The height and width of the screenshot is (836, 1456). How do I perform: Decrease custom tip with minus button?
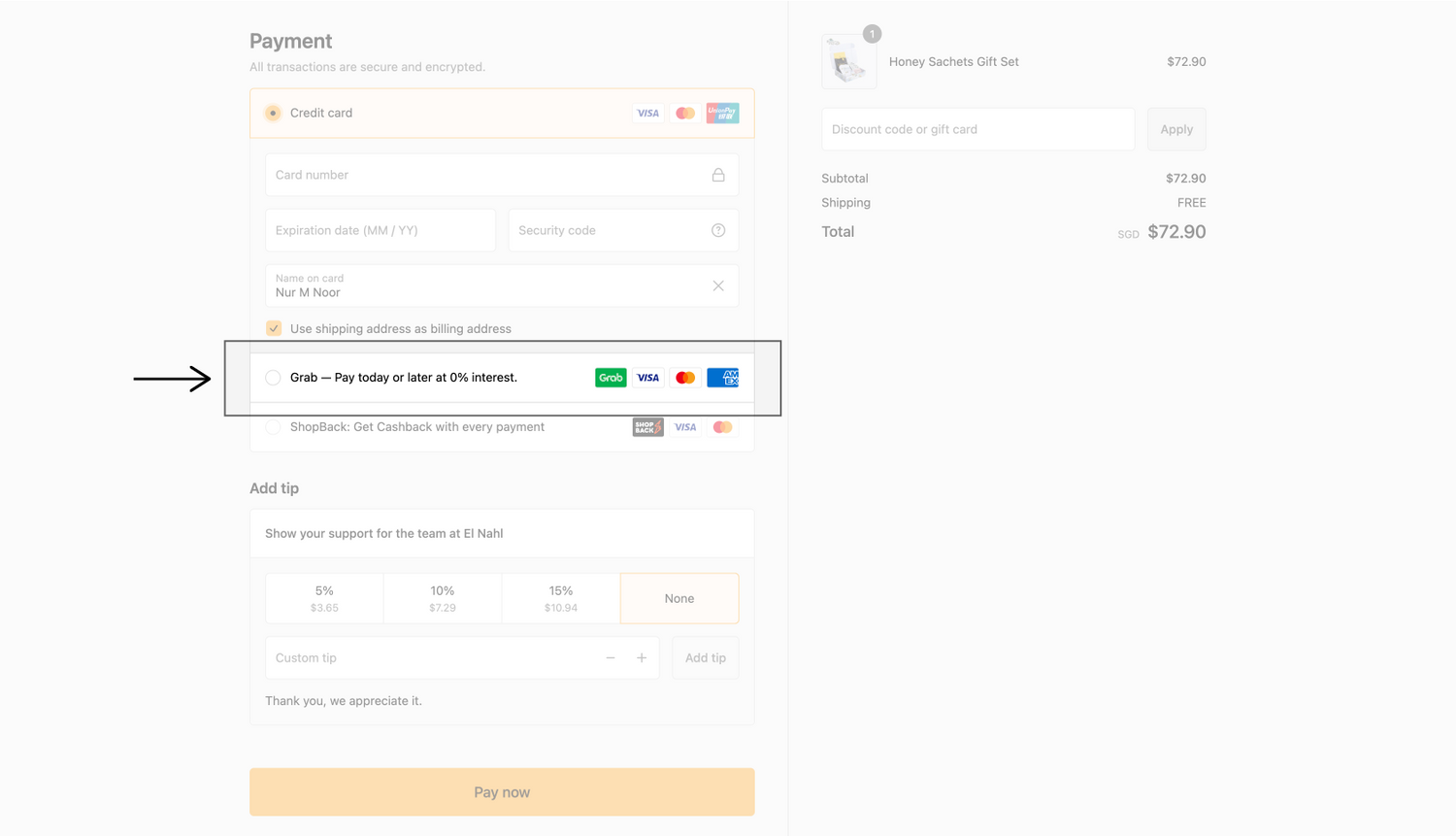(x=611, y=657)
